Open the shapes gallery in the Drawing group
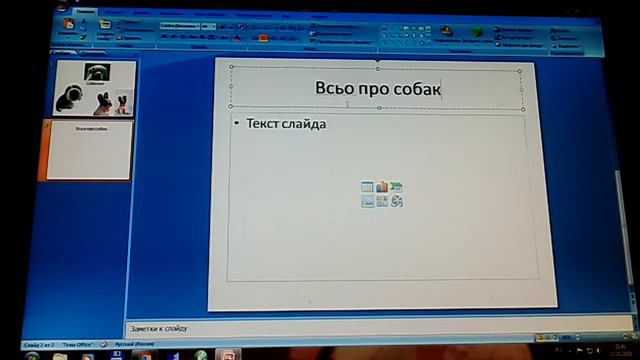 406,35
